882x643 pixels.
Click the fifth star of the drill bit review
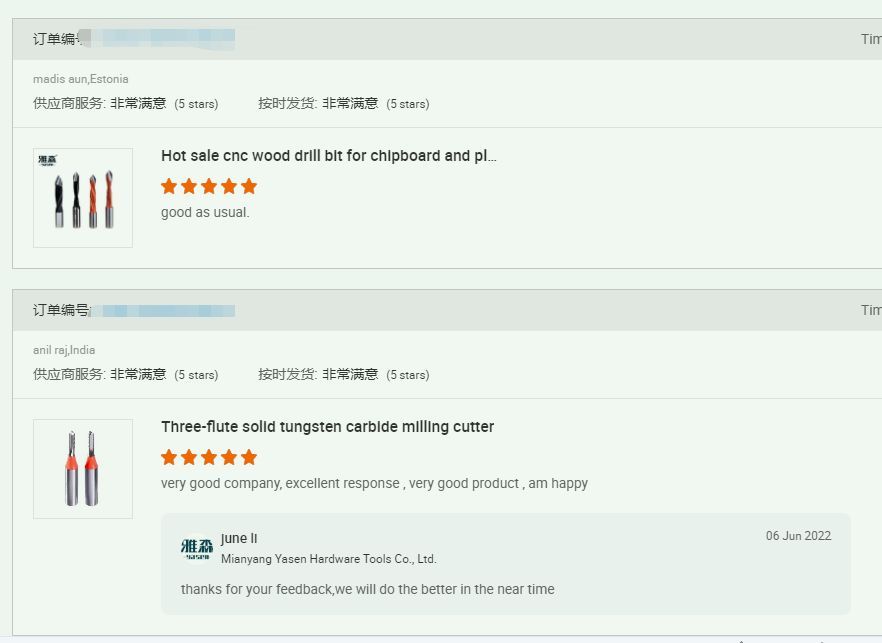(249, 186)
